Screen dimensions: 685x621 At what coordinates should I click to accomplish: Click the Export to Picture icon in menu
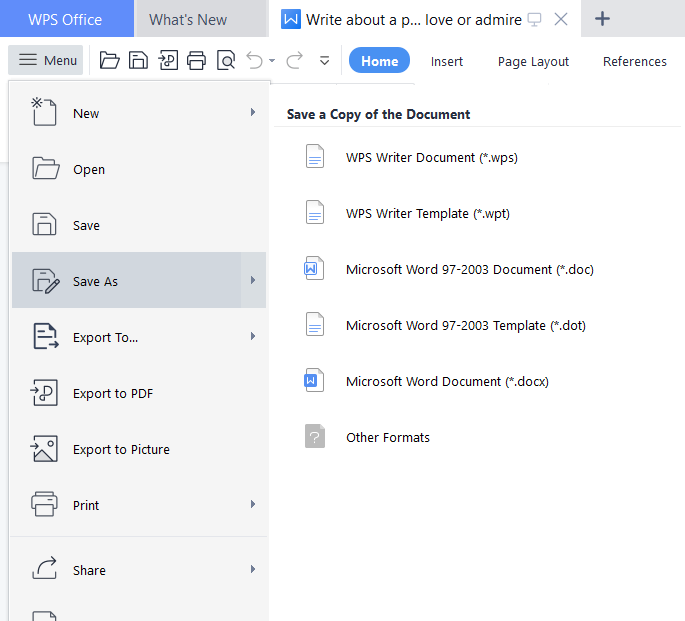click(x=44, y=448)
